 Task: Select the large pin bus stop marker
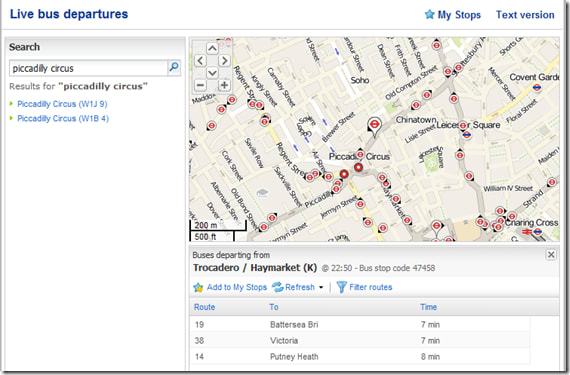(374, 125)
